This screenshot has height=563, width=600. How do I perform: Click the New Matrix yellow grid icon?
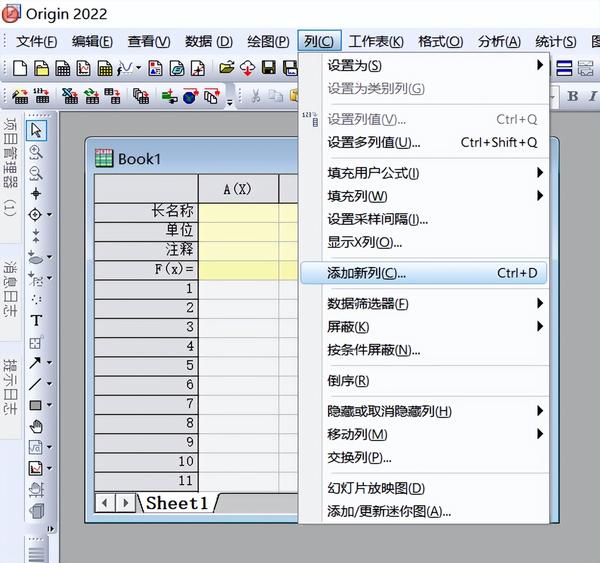tap(104, 69)
